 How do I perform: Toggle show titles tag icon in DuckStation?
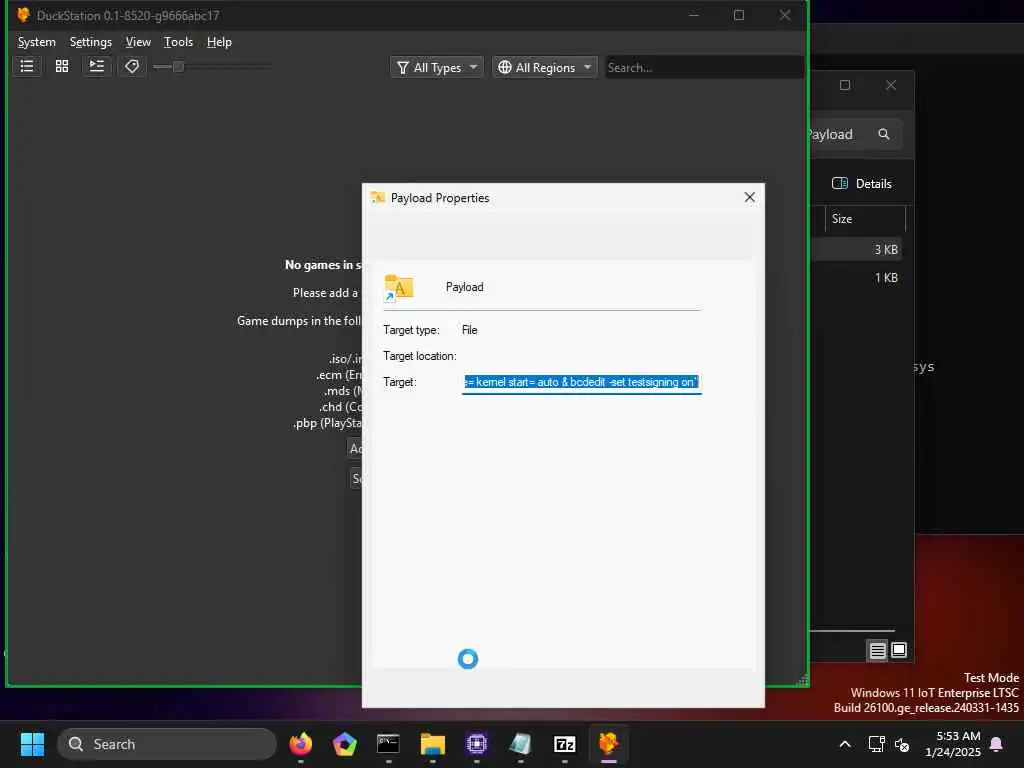pyautogui.click(x=131, y=66)
